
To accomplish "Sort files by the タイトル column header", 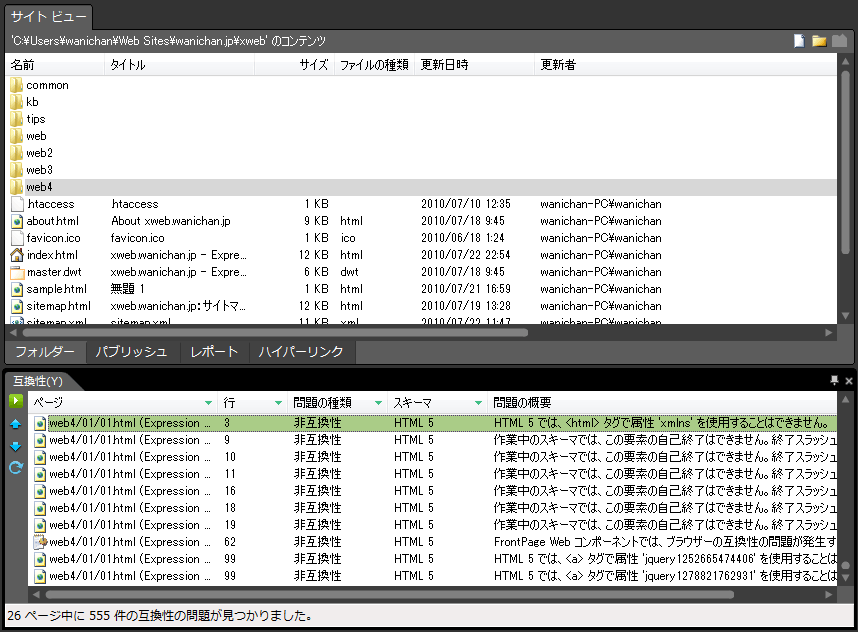I will pyautogui.click(x=179, y=65).
